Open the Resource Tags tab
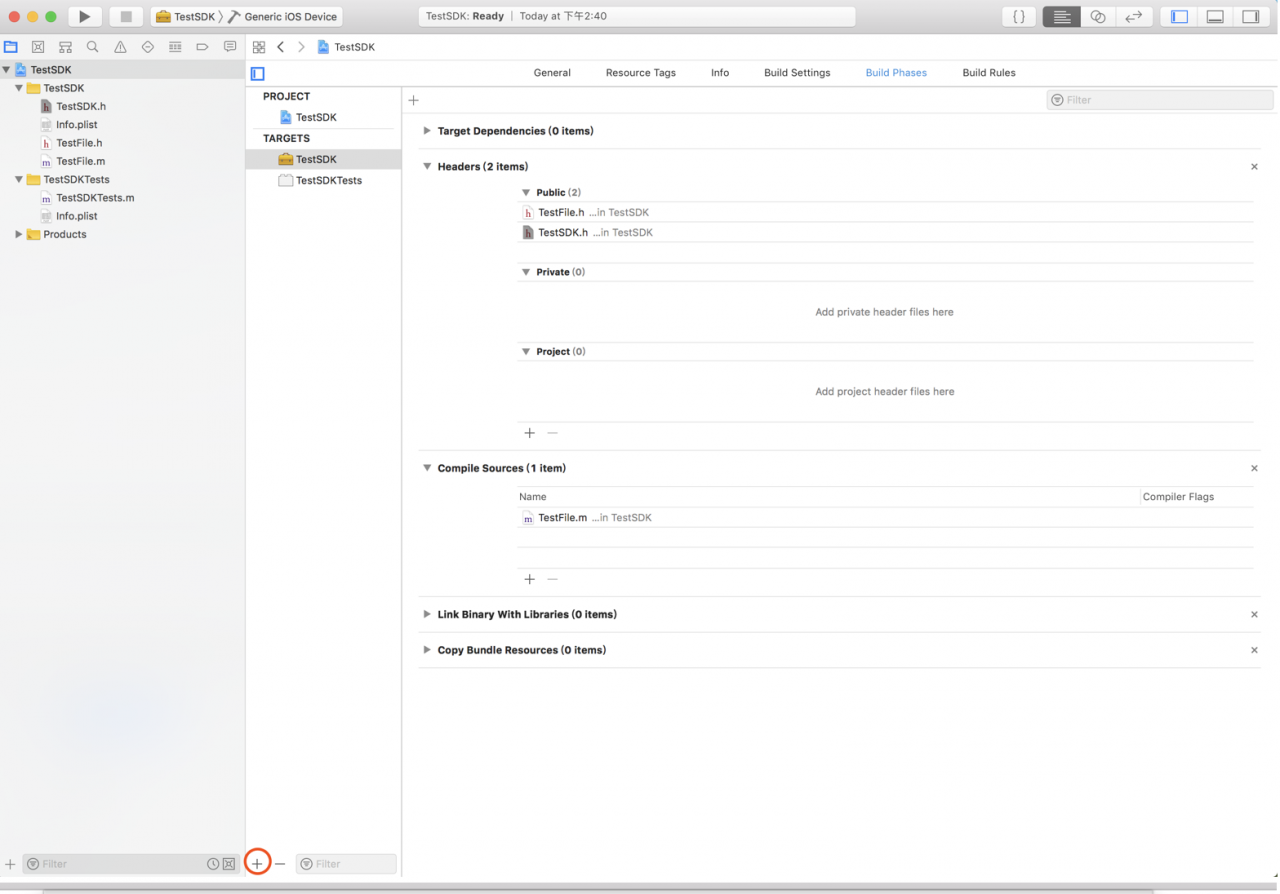Viewport: 1280px width, 894px height. click(641, 73)
